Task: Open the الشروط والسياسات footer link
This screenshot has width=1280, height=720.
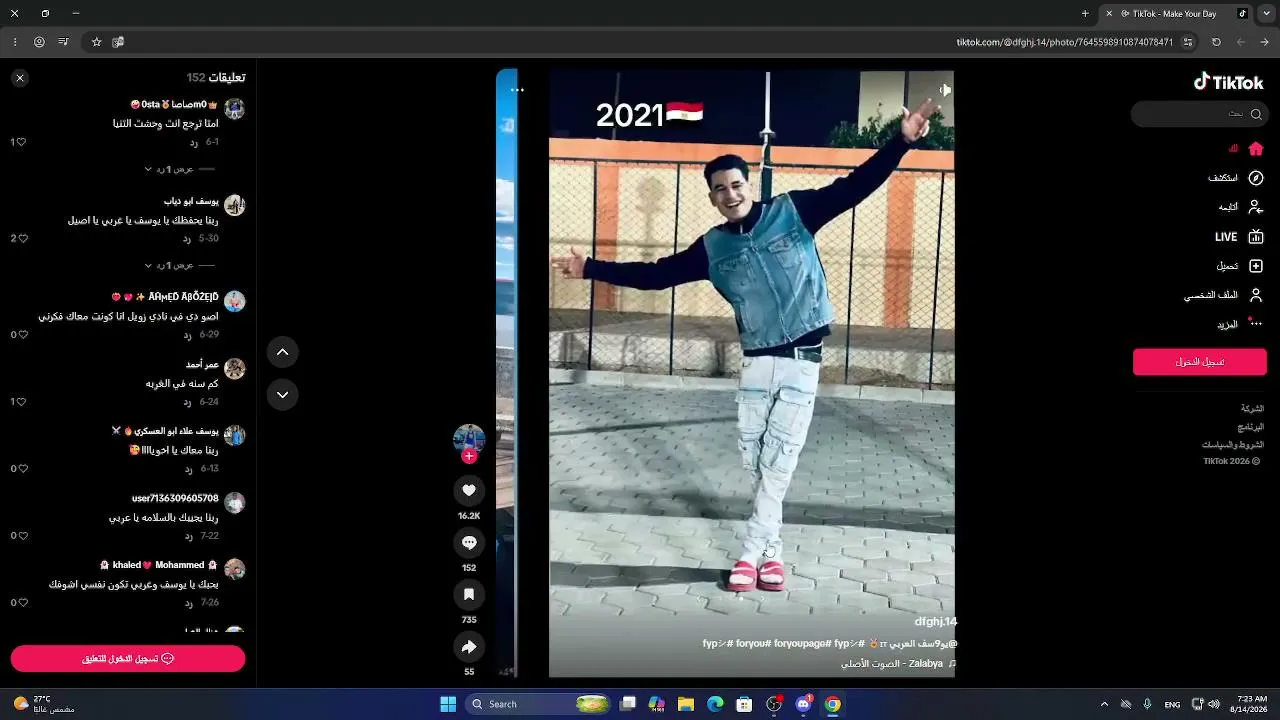Action: point(1233,444)
